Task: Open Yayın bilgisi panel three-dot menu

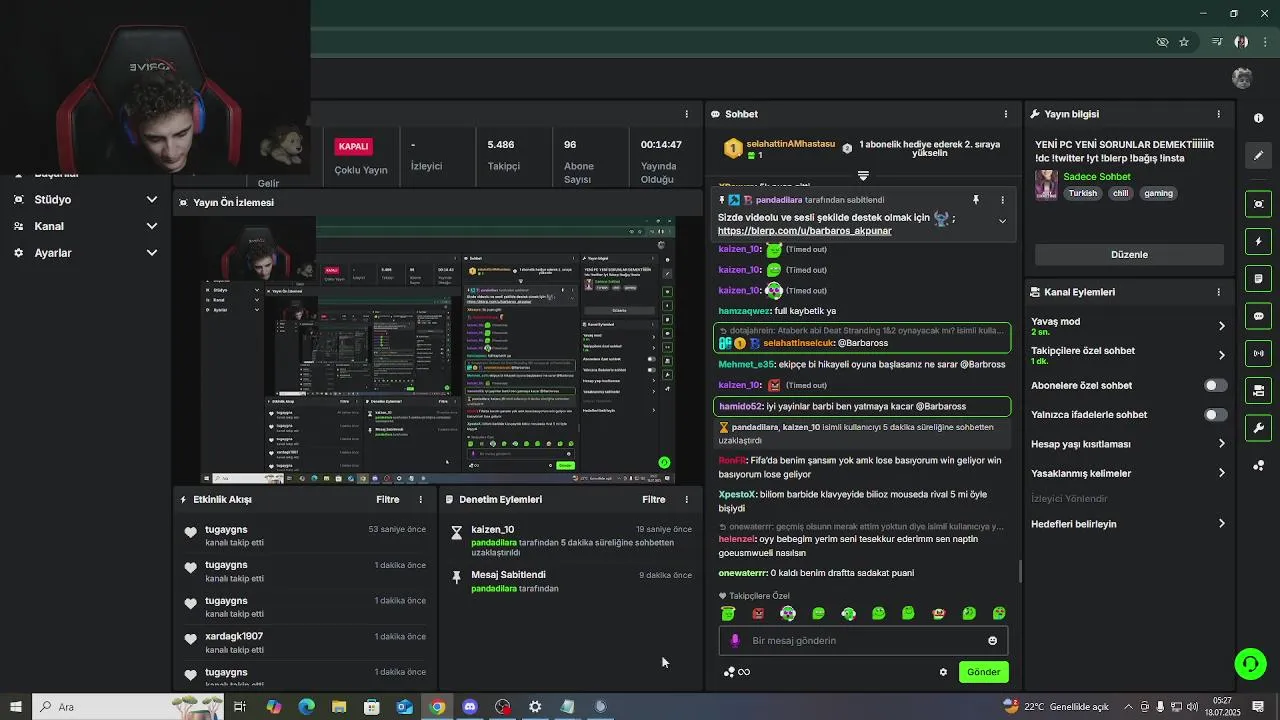Action: (1218, 114)
